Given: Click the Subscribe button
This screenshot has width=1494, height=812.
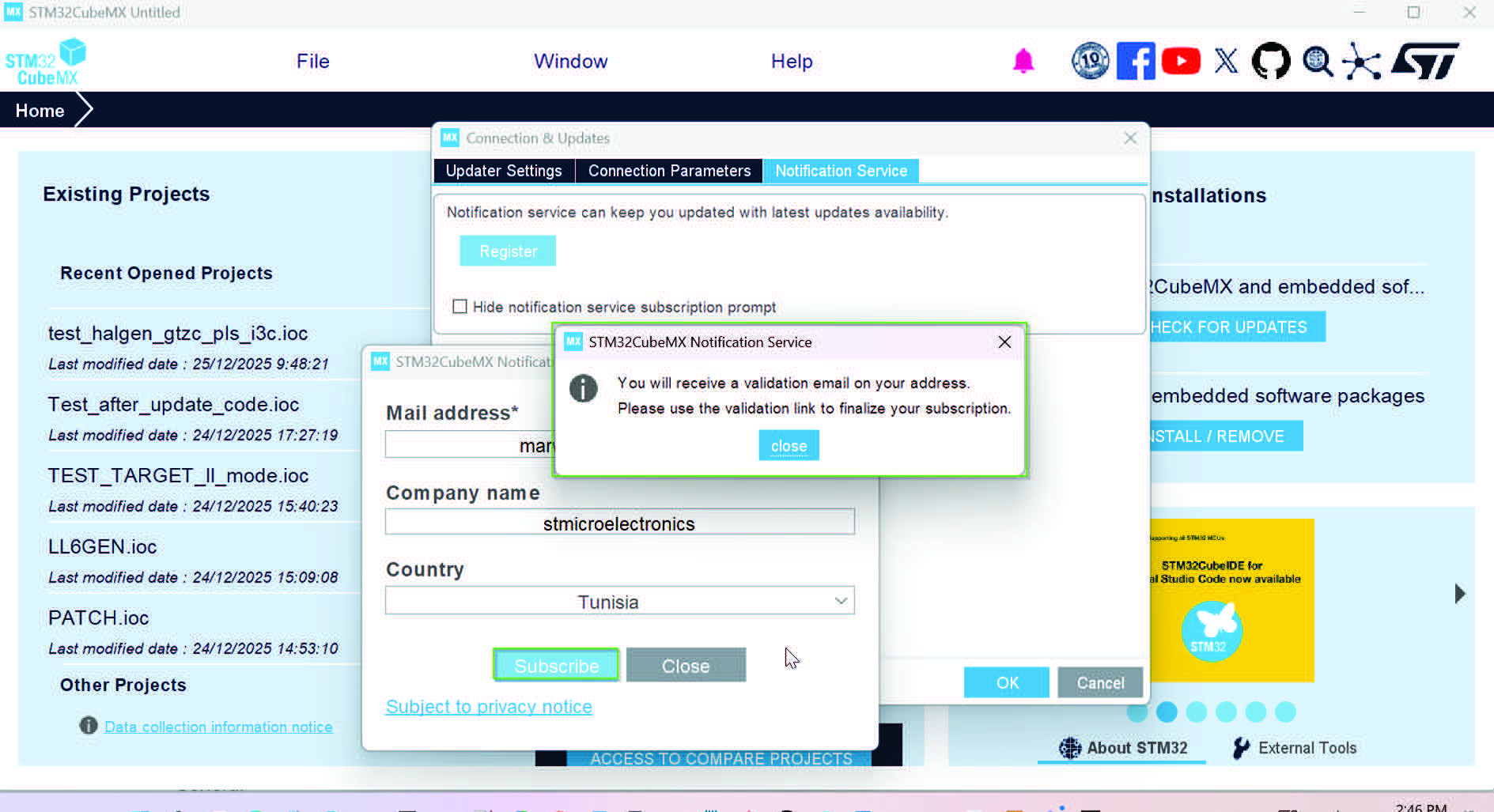Looking at the screenshot, I should (556, 666).
